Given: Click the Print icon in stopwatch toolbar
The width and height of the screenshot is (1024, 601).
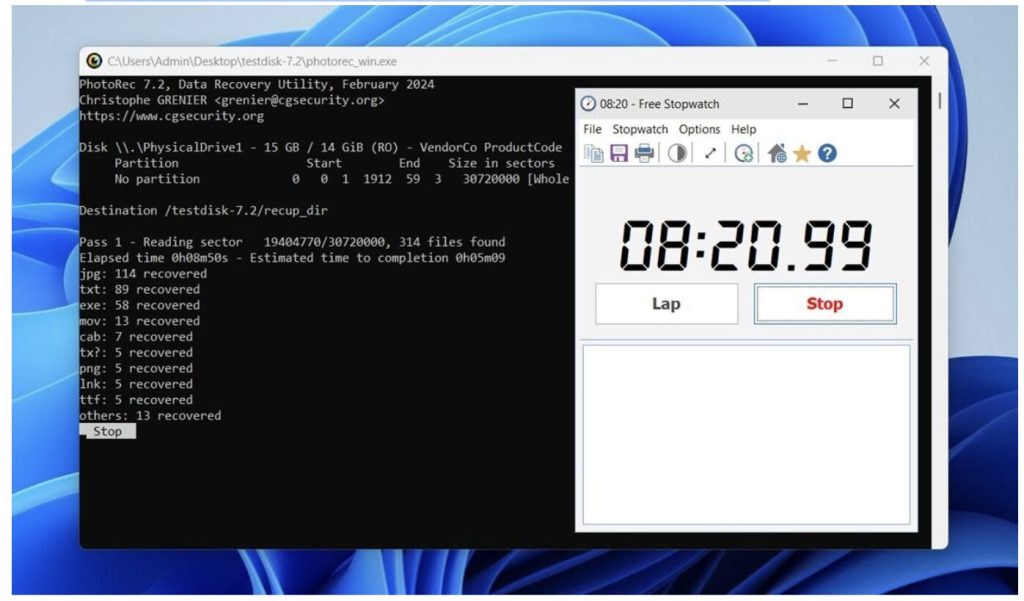Looking at the screenshot, I should point(644,154).
